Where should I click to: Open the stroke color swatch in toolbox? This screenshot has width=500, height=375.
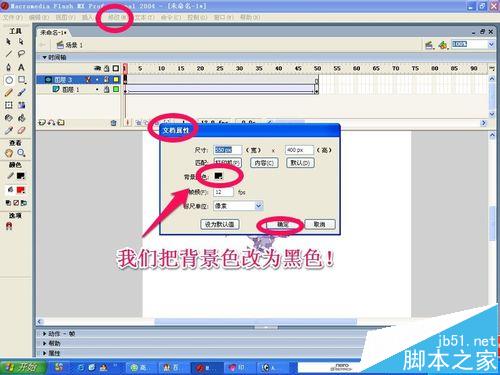(x=21, y=176)
